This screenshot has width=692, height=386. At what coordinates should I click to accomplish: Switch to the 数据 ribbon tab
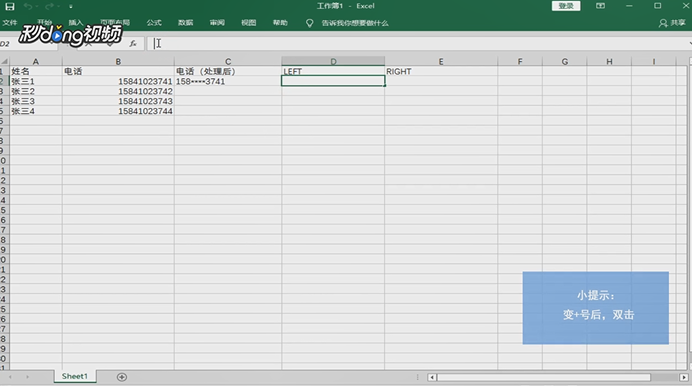(185, 22)
